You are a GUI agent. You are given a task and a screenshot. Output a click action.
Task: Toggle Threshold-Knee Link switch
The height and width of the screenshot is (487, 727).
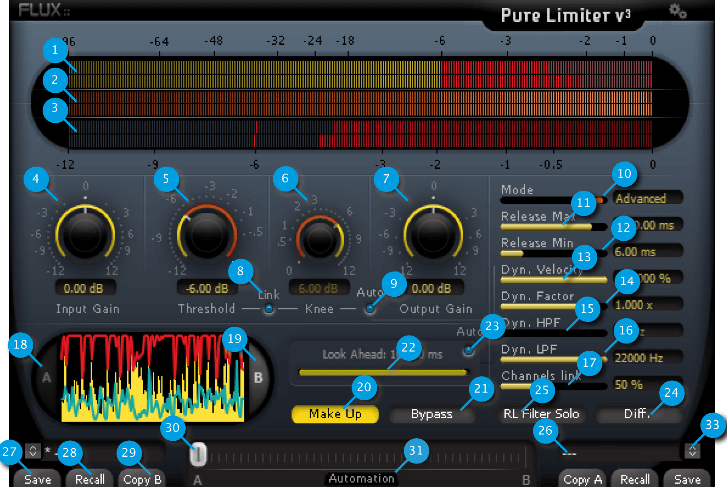(269, 310)
